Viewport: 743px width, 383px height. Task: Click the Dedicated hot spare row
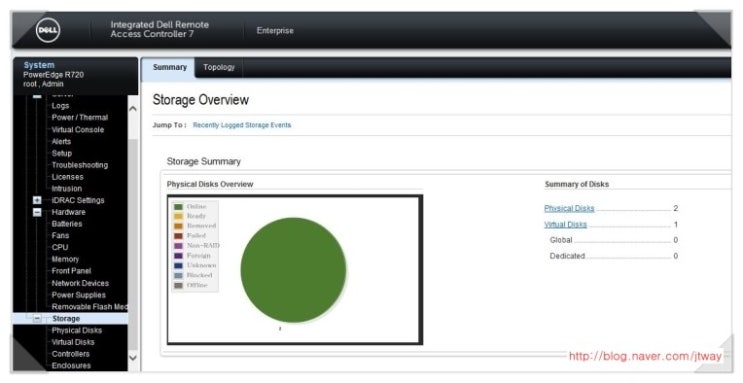[x=614, y=256]
